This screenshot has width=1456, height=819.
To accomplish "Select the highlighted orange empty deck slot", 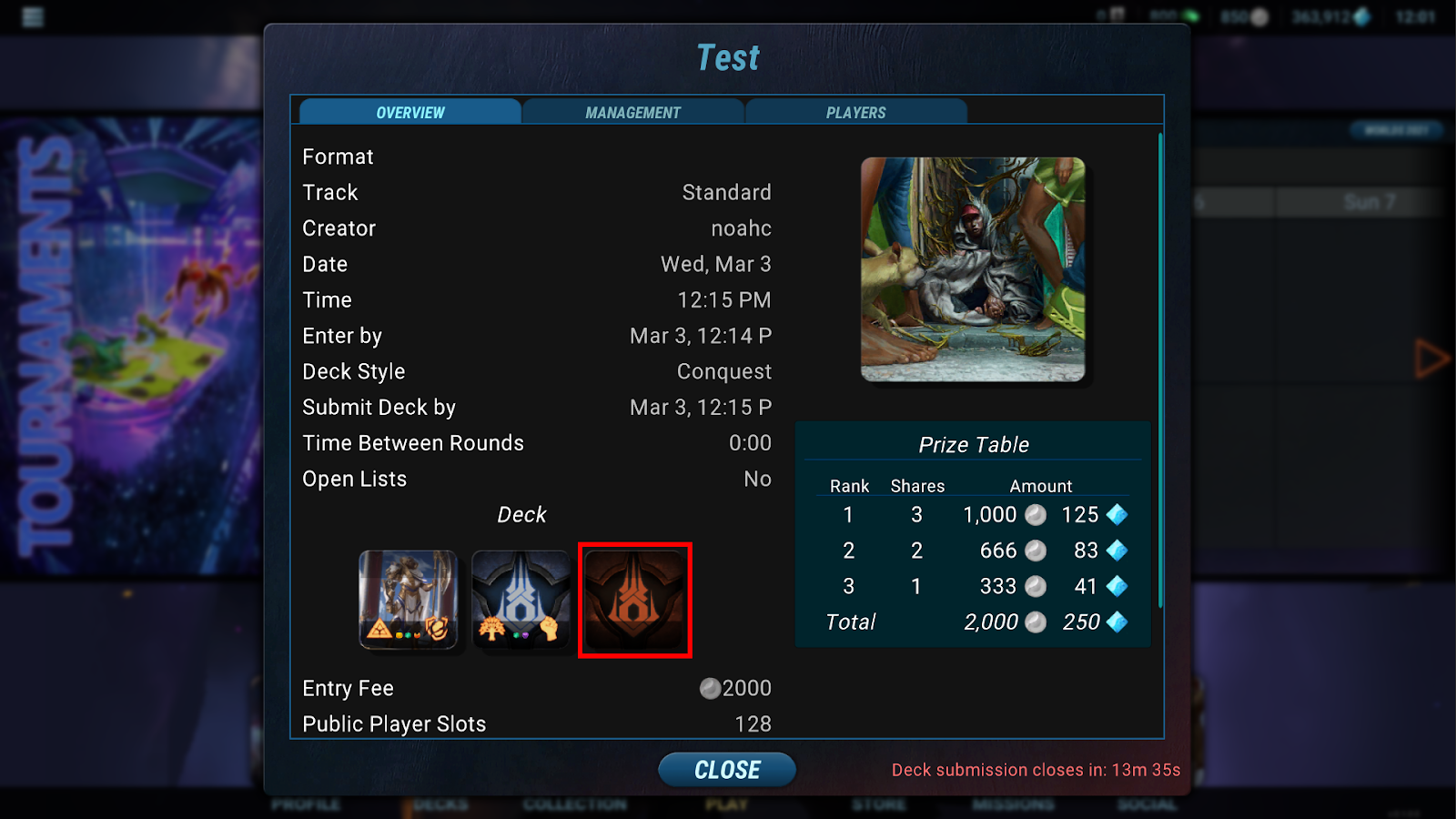I will (x=635, y=600).
